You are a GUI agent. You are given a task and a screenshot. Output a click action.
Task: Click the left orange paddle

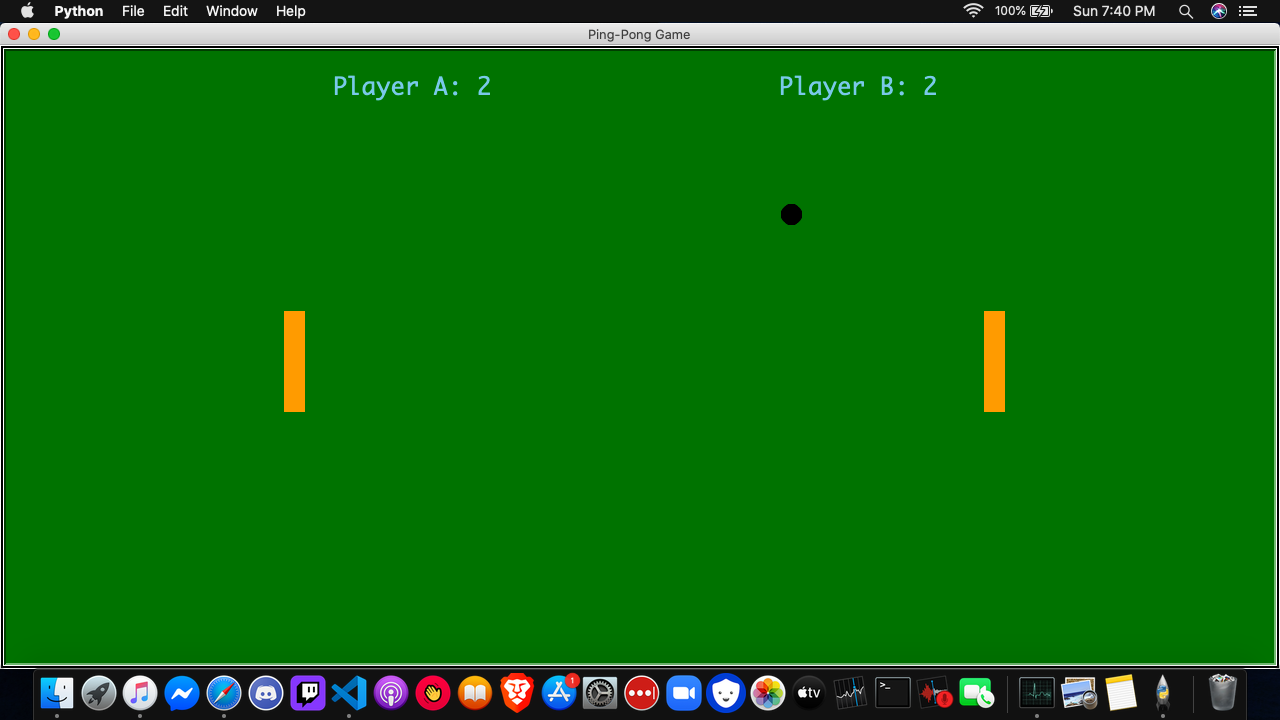coord(294,361)
